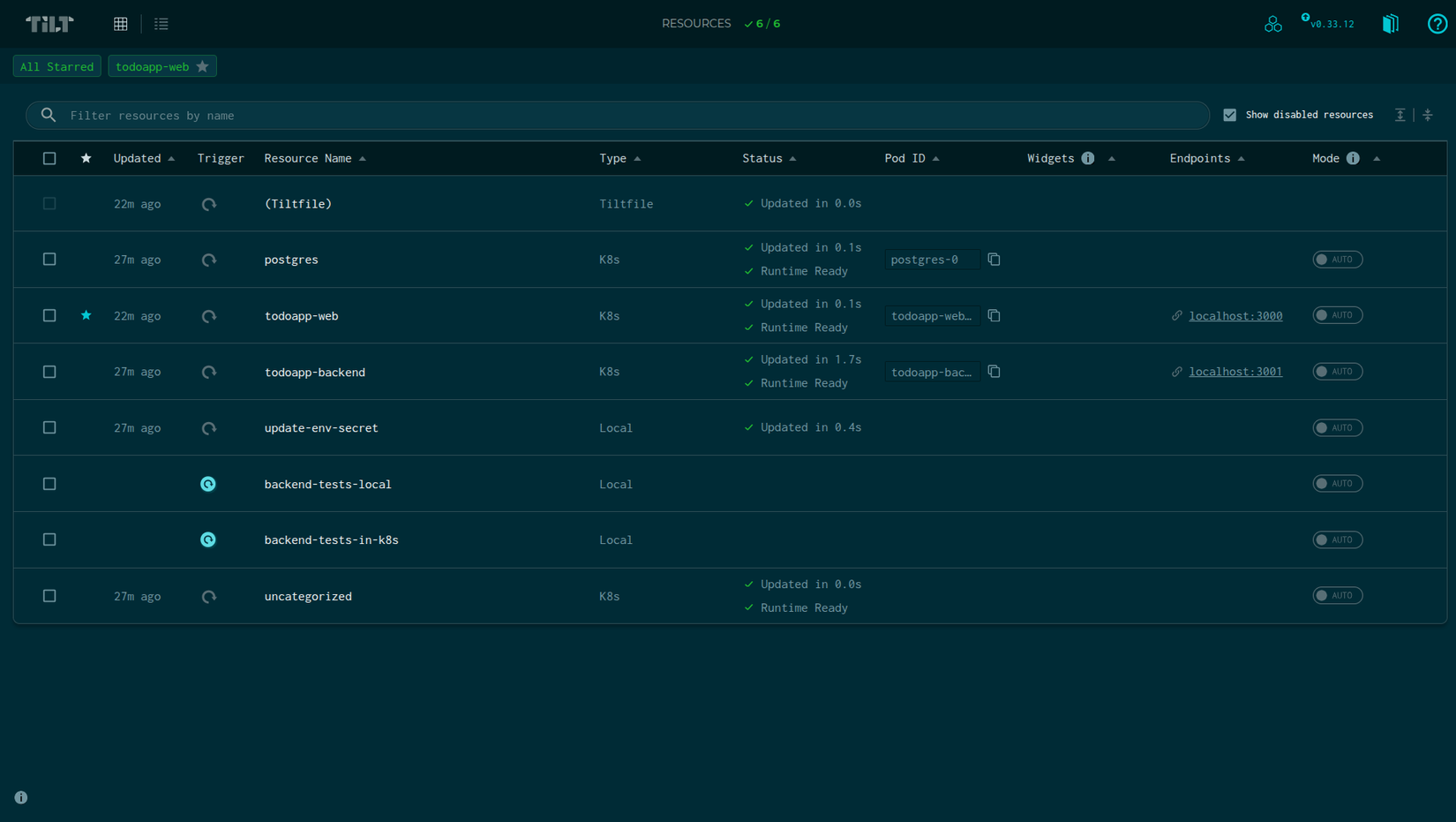Select the todoapp-web row checkbox
Viewport: 1456px width, 822px height.
click(x=49, y=315)
